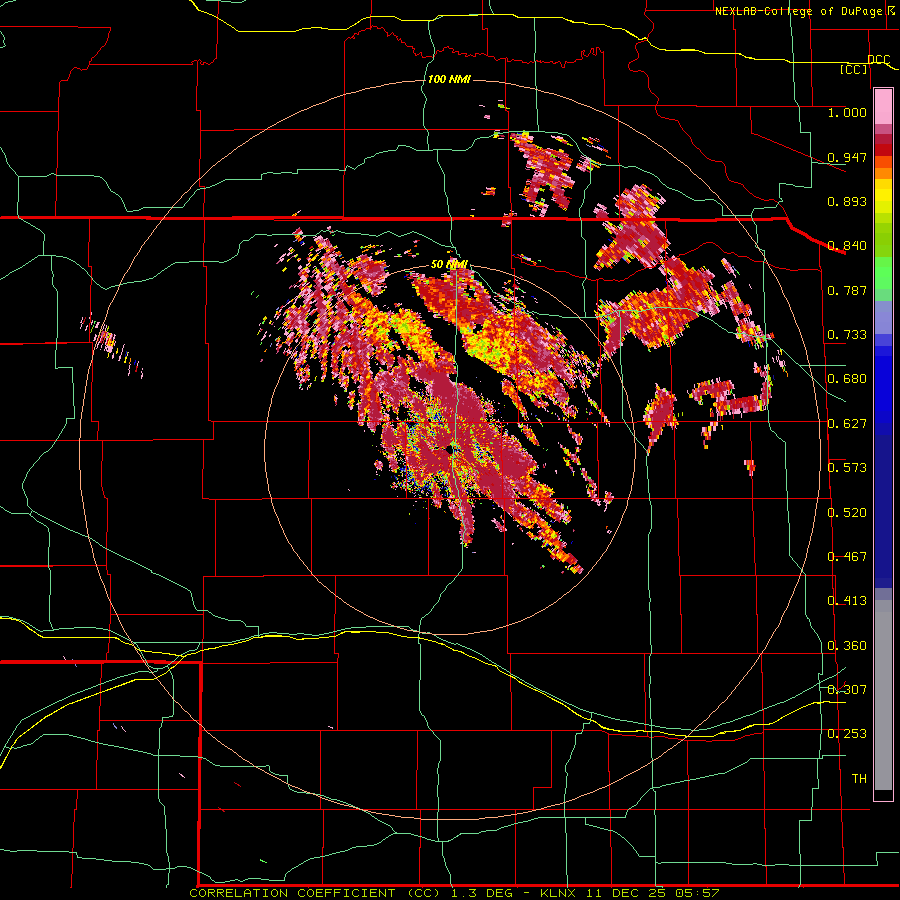Click the 0.787 color scale value

[847, 290]
